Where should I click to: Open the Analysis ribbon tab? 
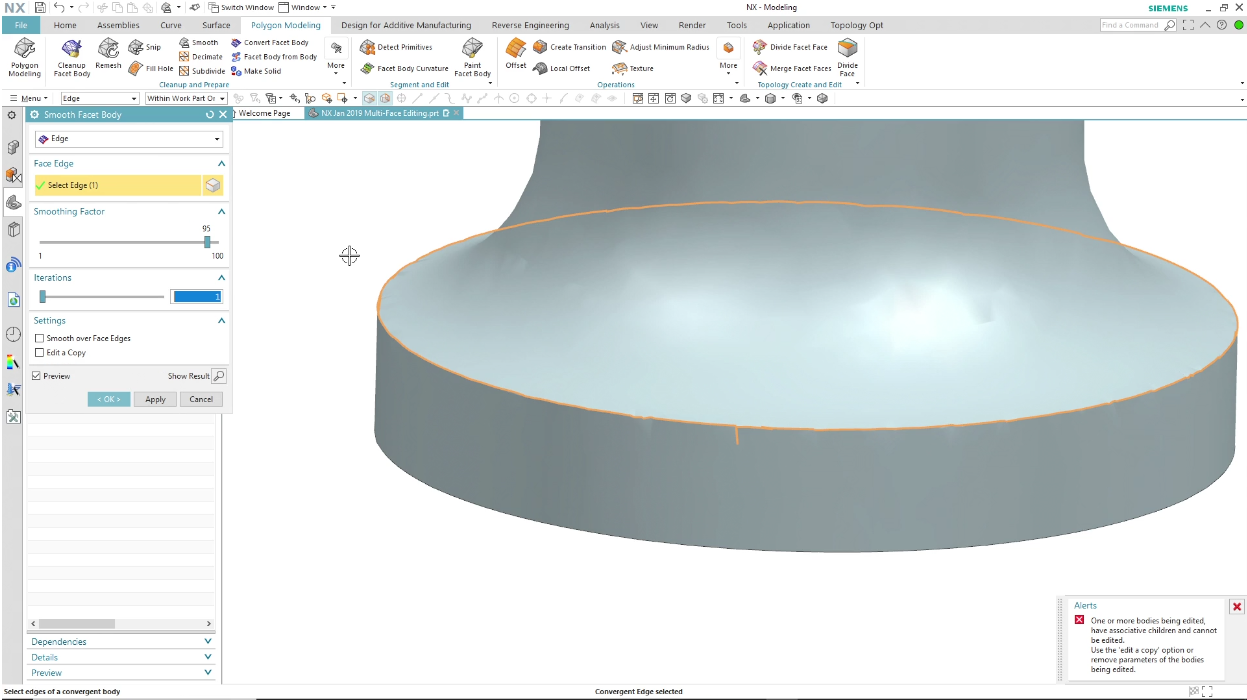coord(604,25)
